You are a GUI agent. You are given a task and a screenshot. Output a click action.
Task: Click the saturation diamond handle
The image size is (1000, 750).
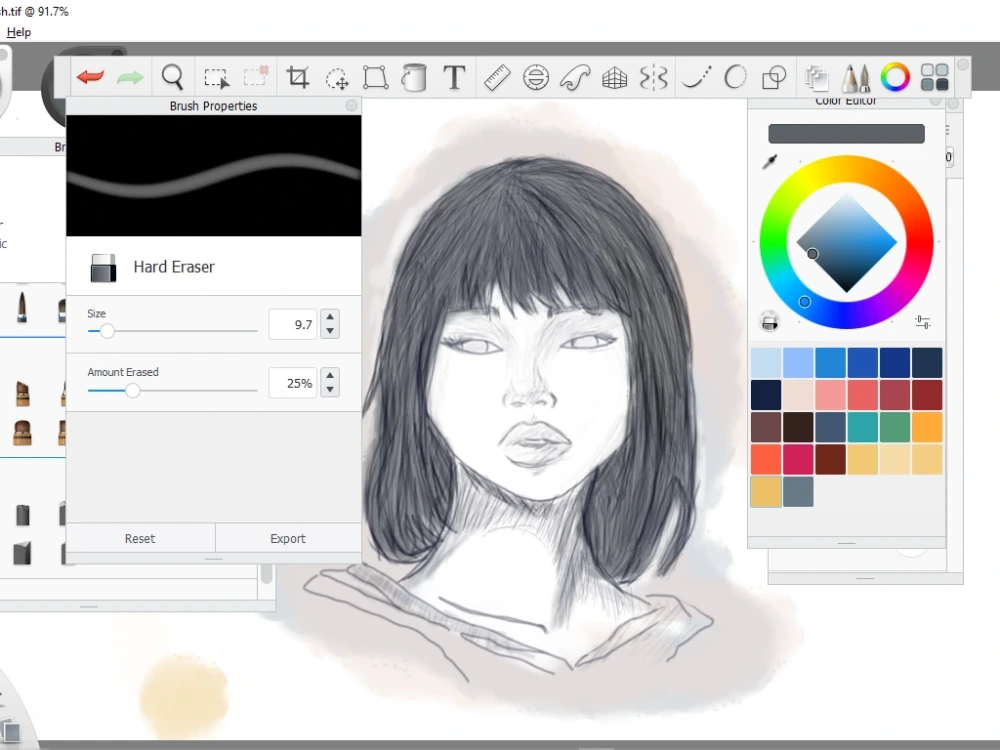coord(812,254)
